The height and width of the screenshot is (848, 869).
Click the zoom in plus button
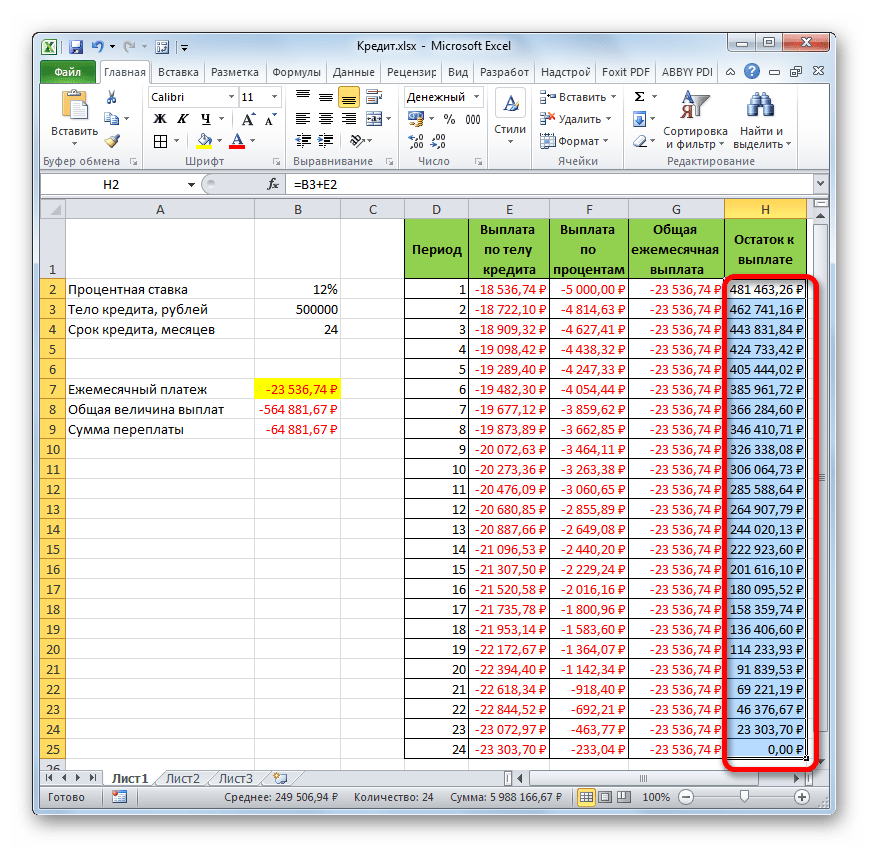point(801,797)
